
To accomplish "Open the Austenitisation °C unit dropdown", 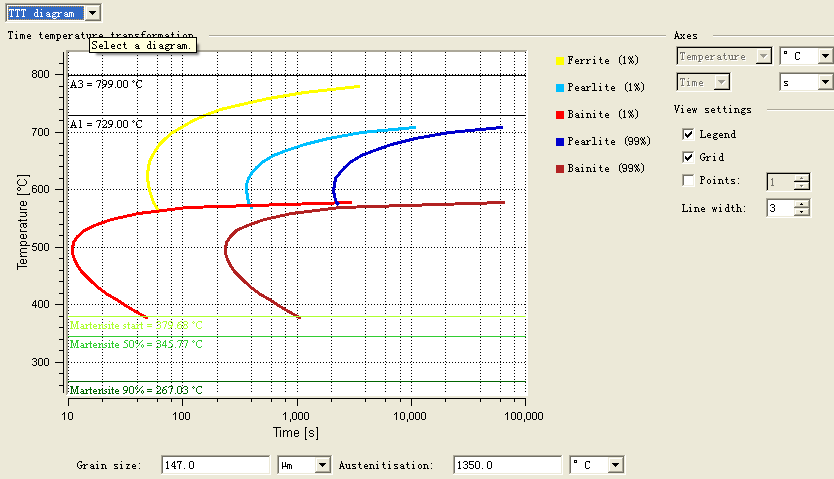I will coord(615,465).
